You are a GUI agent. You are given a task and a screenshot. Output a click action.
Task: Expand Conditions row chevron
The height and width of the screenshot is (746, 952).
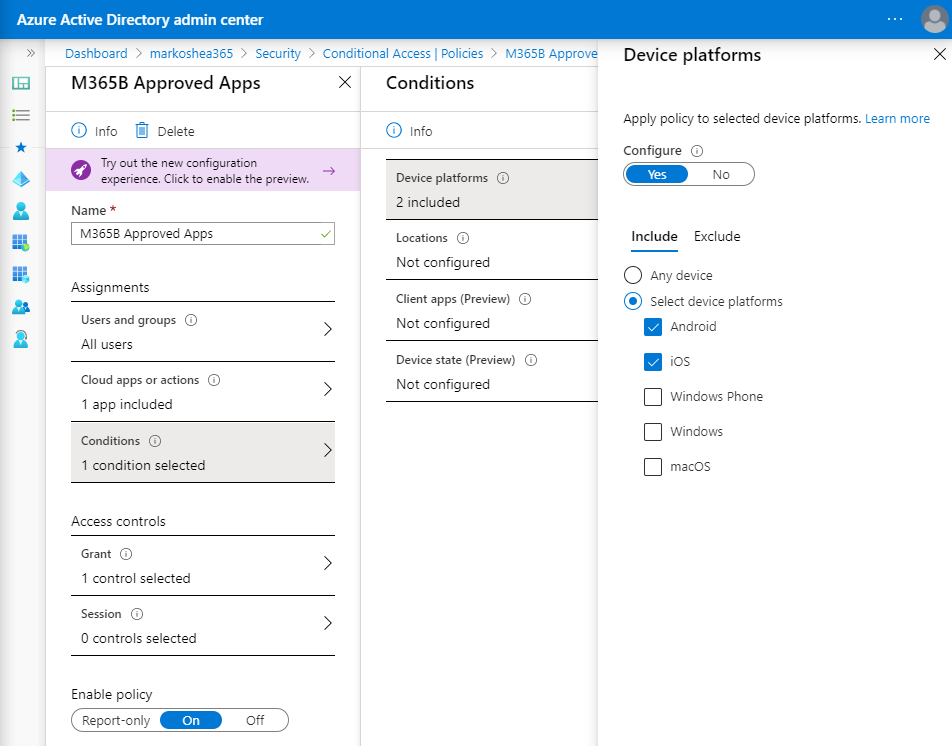pos(328,450)
